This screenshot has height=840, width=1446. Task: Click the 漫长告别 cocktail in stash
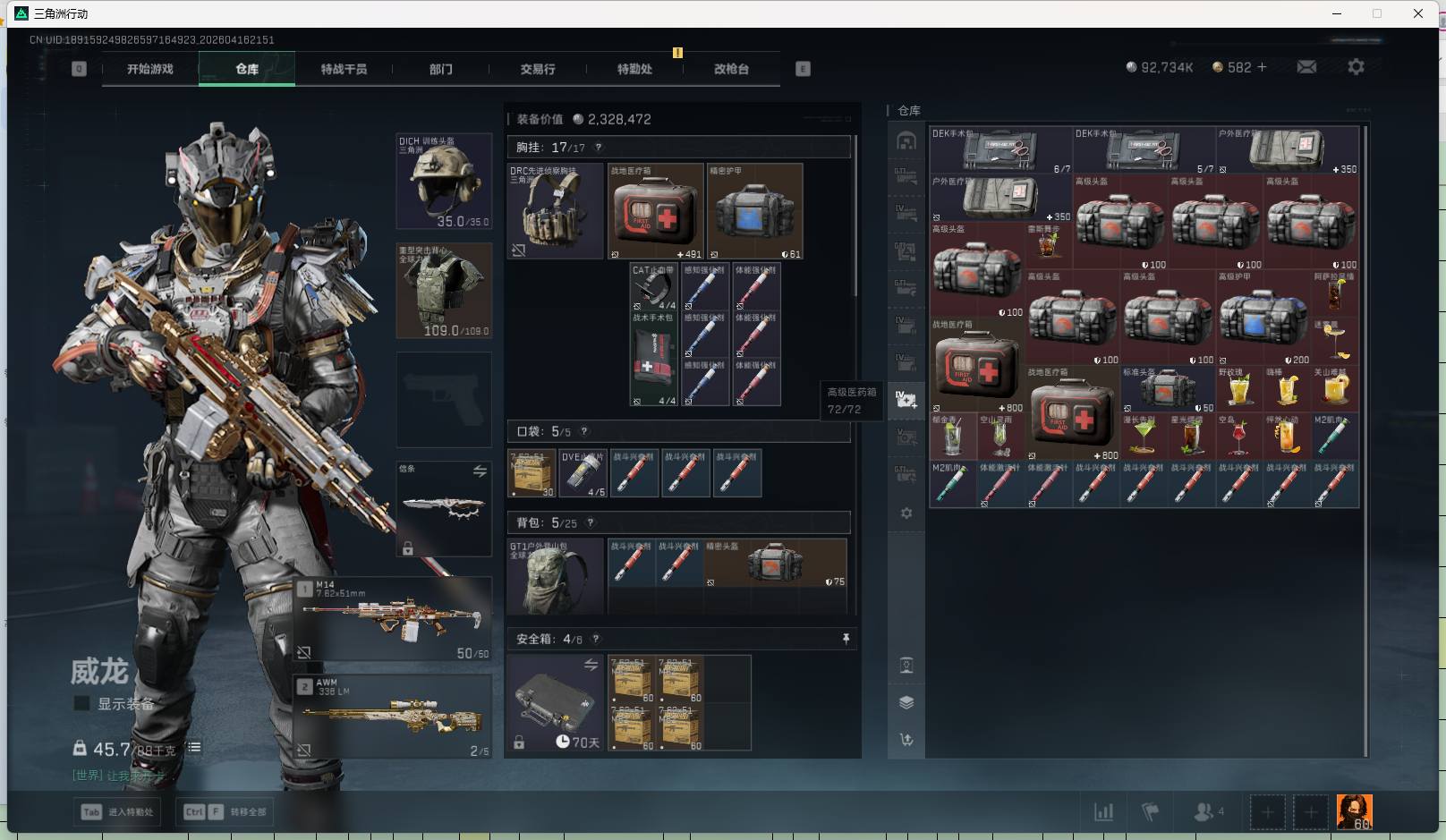[x=1144, y=437]
